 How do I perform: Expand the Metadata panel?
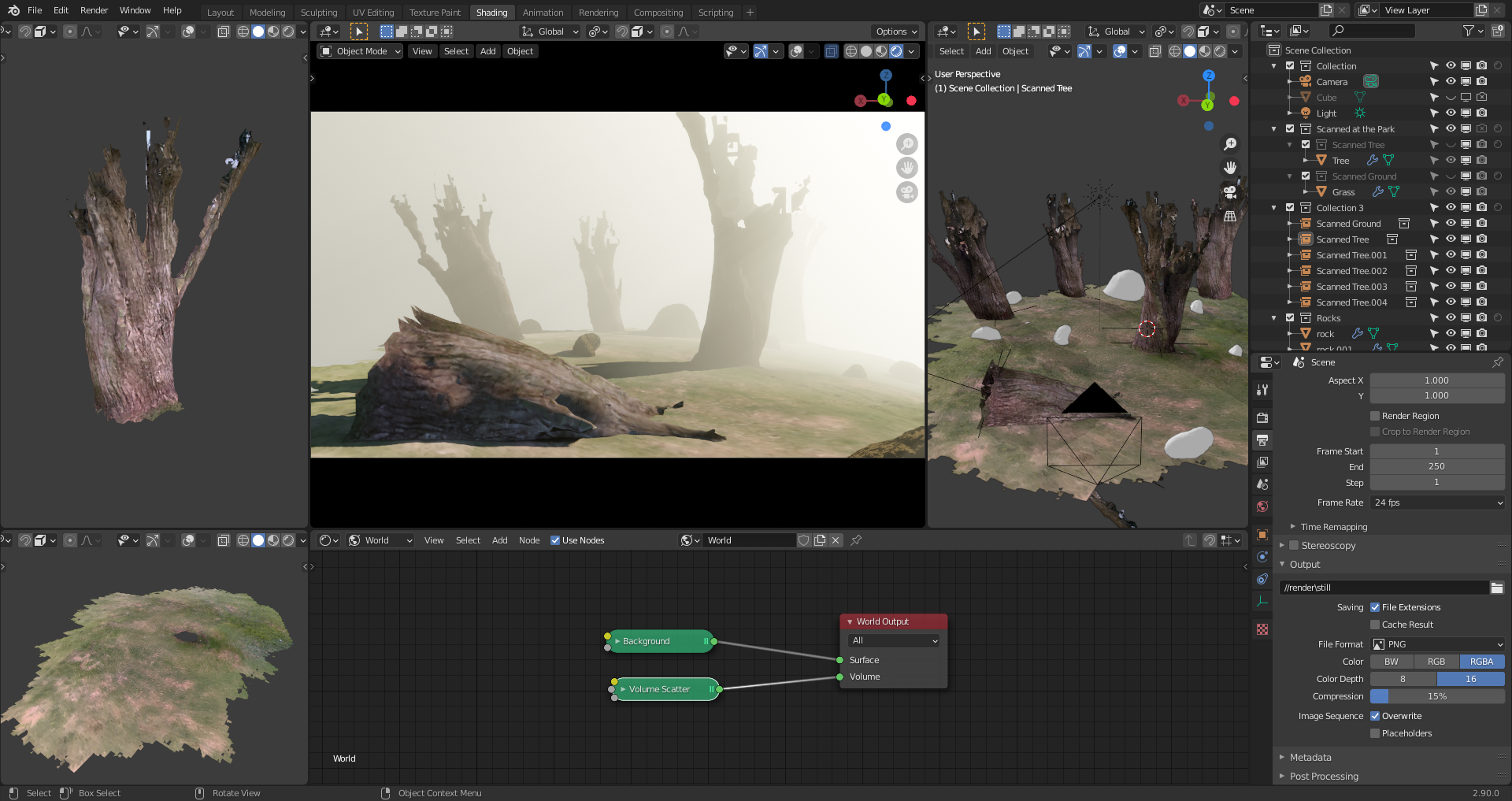coord(1310,758)
